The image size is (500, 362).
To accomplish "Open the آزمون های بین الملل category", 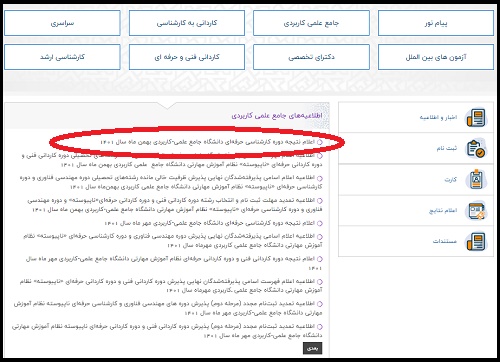I will (436, 57).
